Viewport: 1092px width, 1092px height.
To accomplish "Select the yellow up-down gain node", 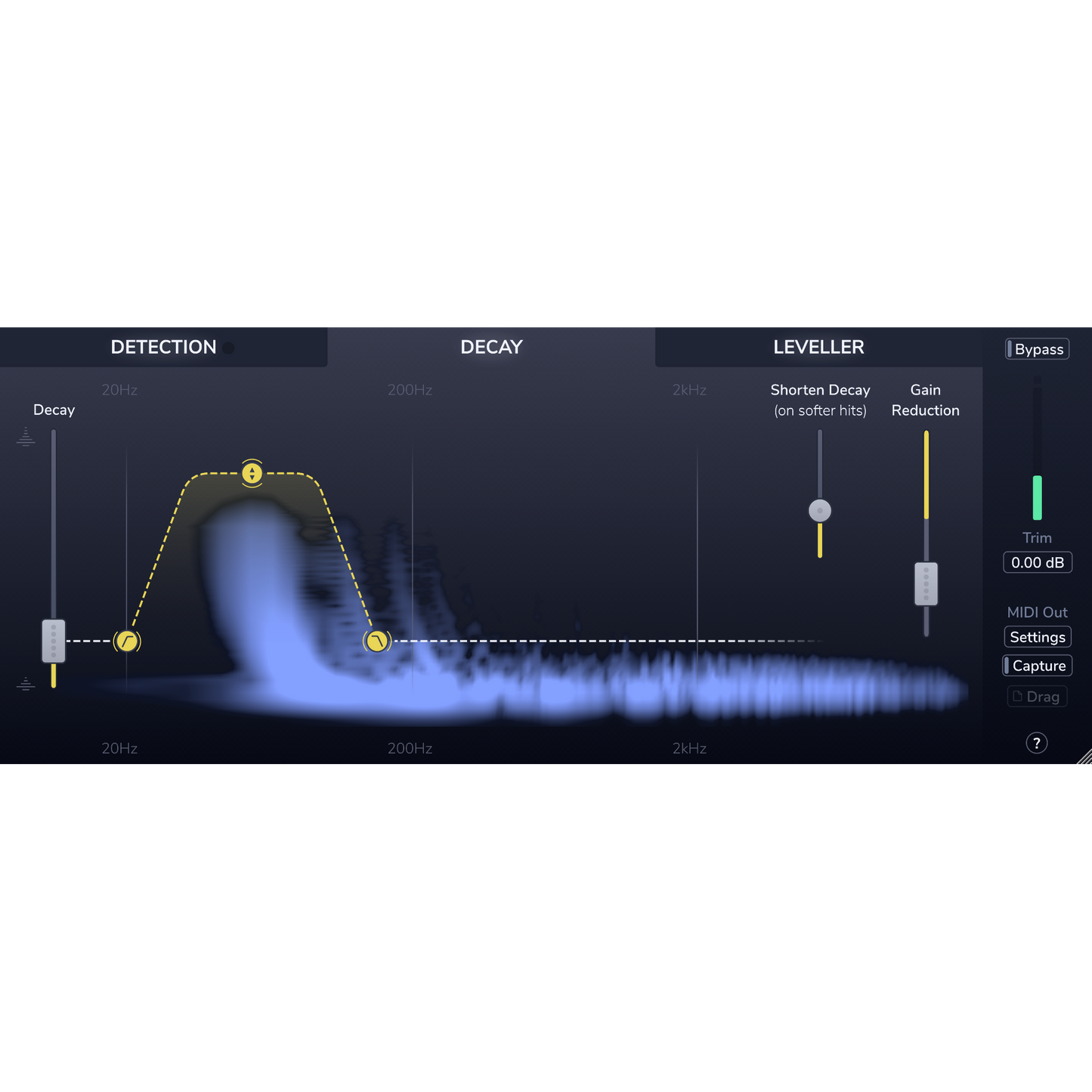I will (252, 473).
